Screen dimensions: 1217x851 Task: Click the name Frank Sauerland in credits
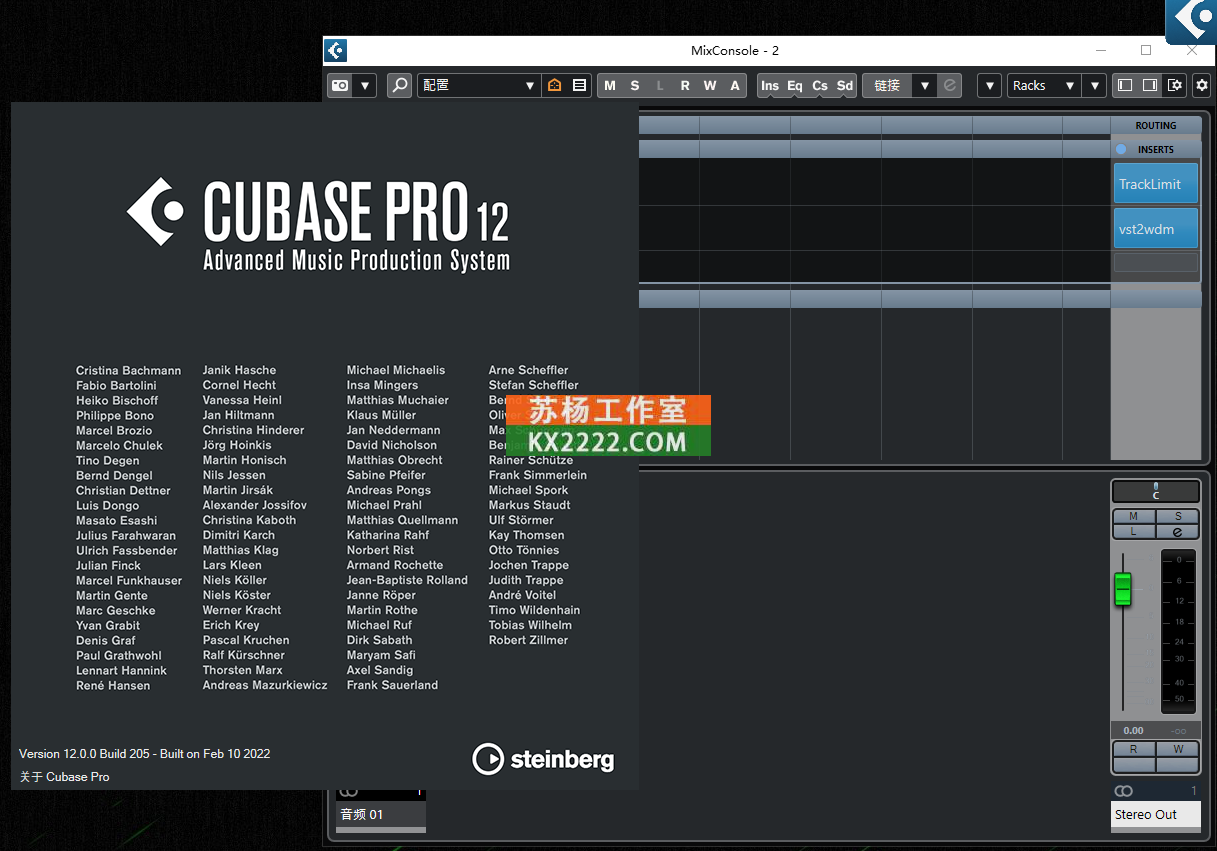393,685
